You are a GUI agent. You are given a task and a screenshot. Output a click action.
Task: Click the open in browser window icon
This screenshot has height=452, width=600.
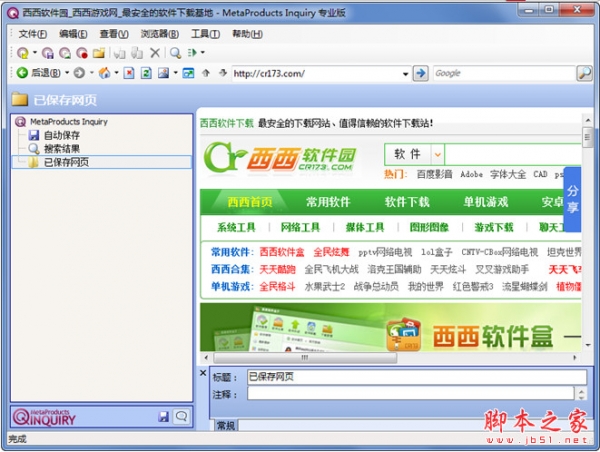(188, 73)
